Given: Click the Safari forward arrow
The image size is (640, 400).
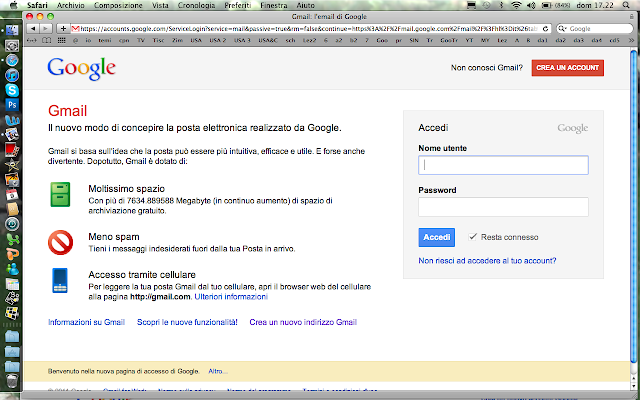Looking at the screenshot, I should pyautogui.click(x=46, y=29).
